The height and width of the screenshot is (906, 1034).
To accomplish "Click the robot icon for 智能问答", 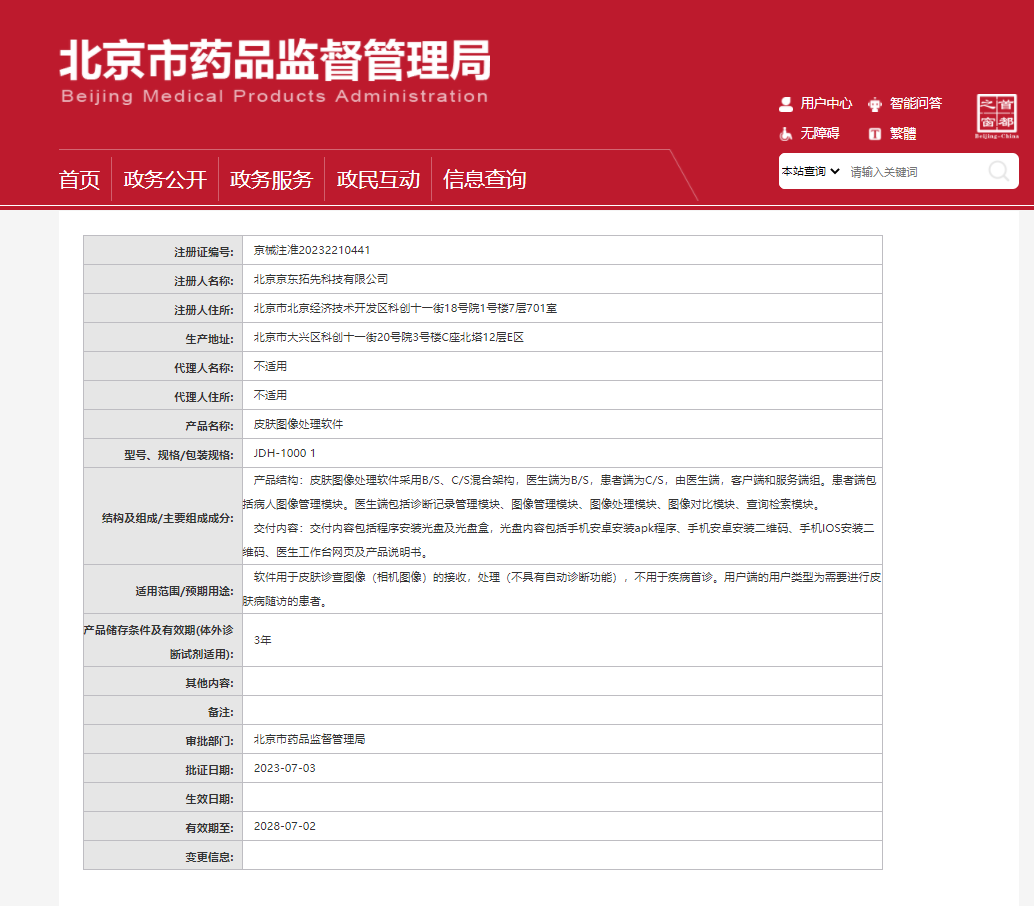I will tap(875, 104).
